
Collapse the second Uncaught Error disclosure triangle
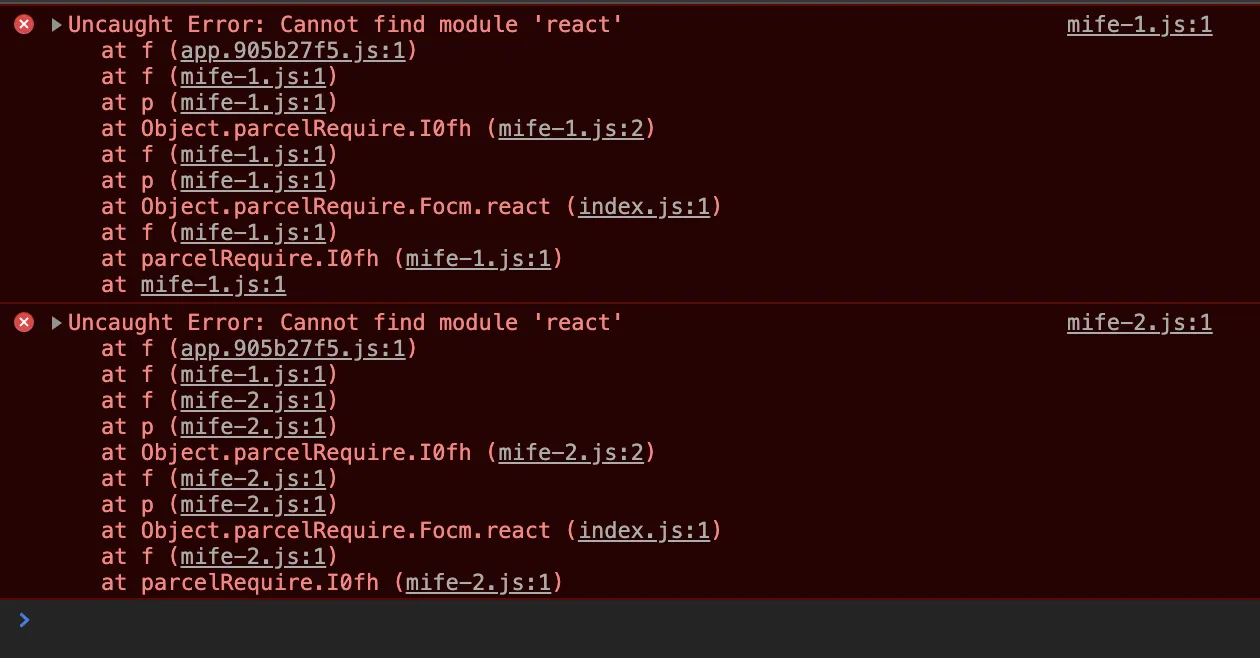click(57, 322)
